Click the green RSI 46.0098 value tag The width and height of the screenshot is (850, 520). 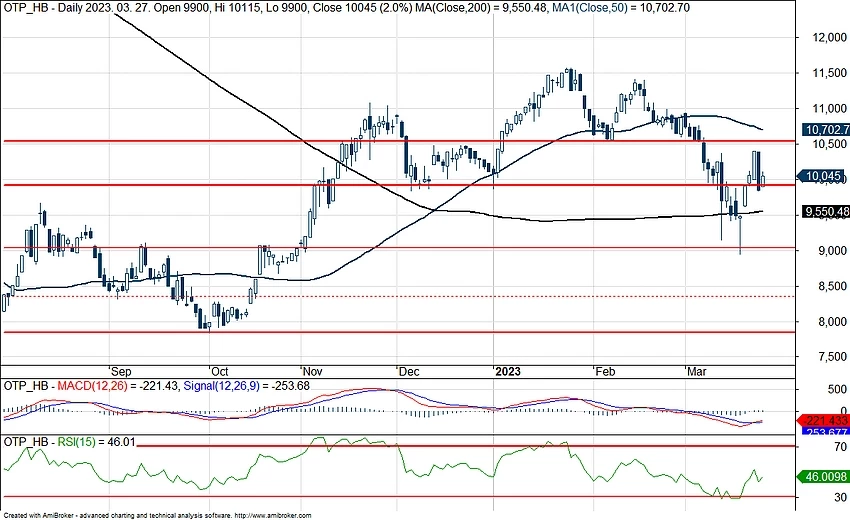click(826, 478)
